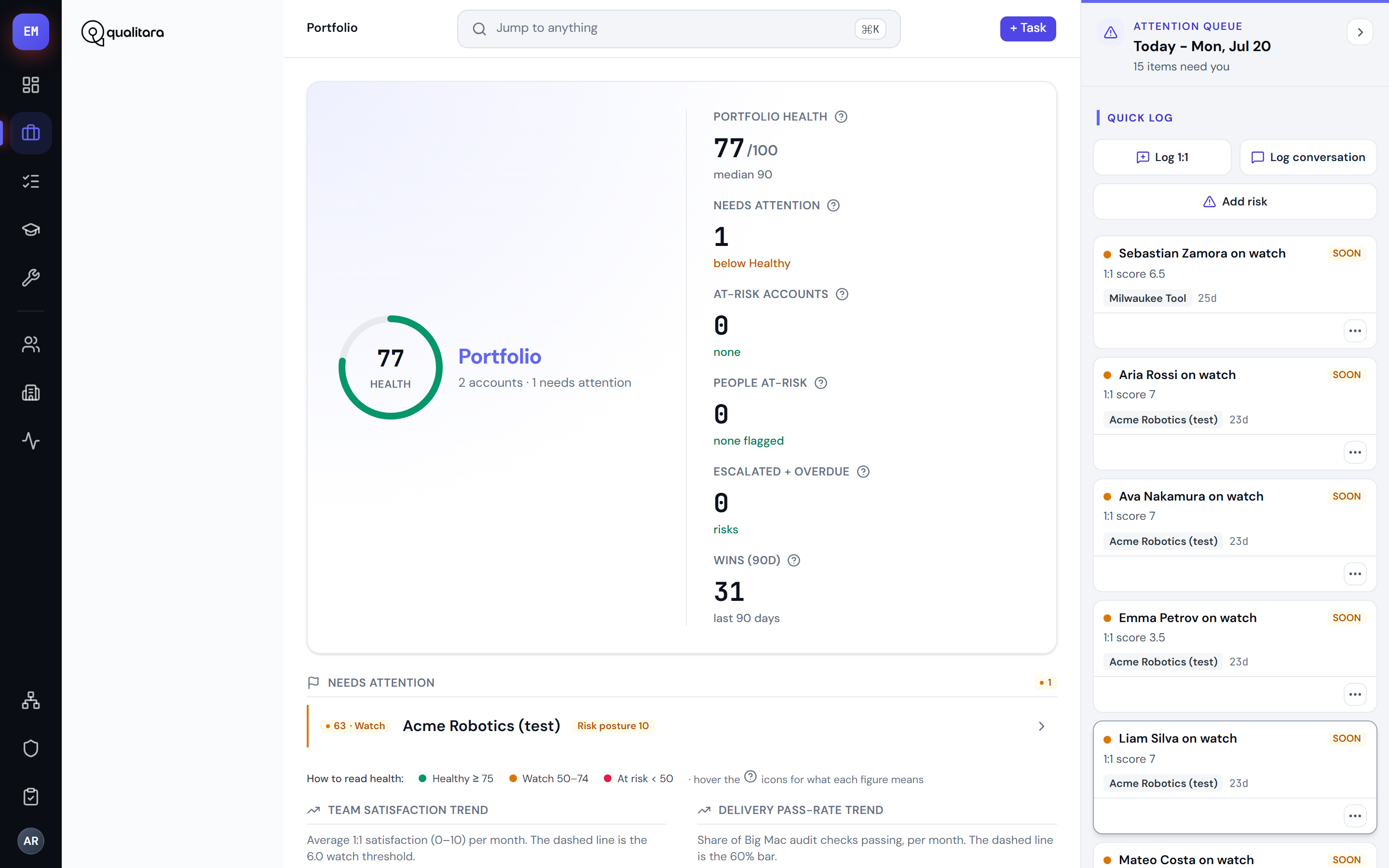Click the SOON badge on Aria Rossi card

[x=1346, y=375]
